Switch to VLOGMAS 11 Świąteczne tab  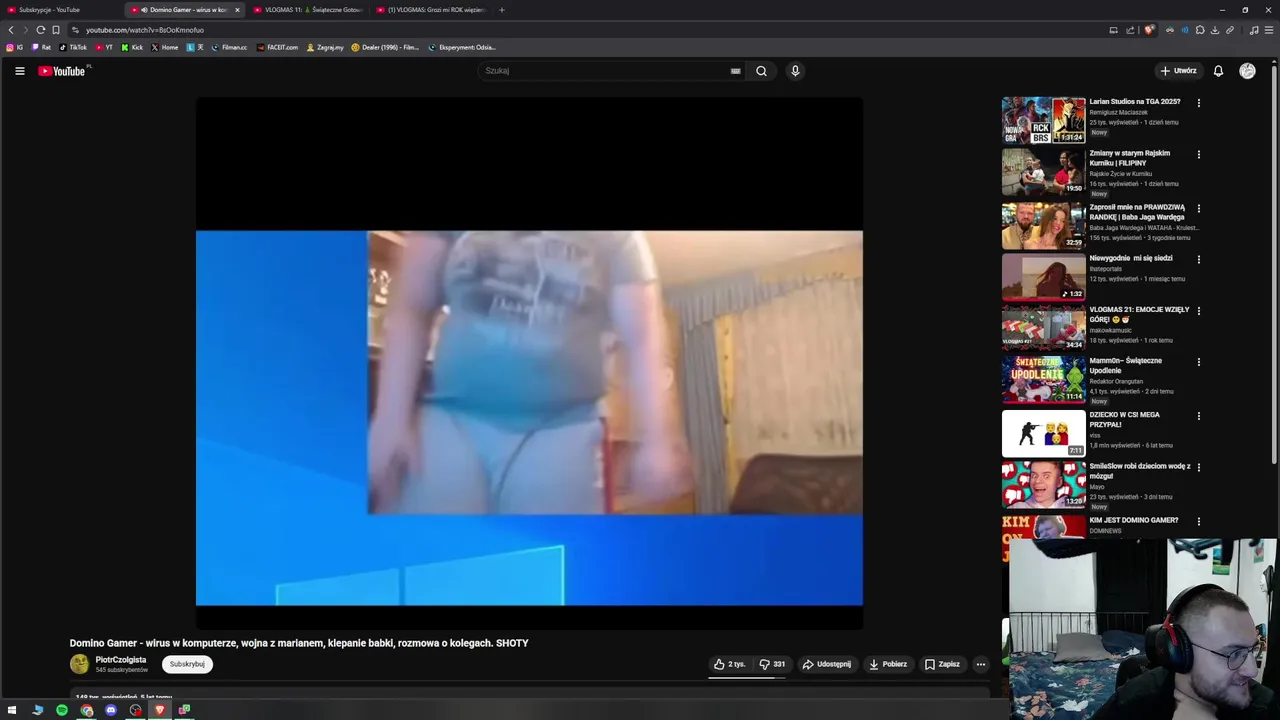pyautogui.click(x=308, y=10)
